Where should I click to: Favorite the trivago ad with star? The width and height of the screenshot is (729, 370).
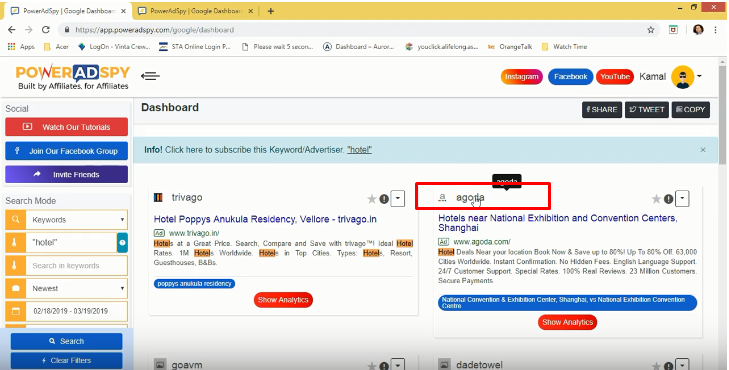[371, 199]
